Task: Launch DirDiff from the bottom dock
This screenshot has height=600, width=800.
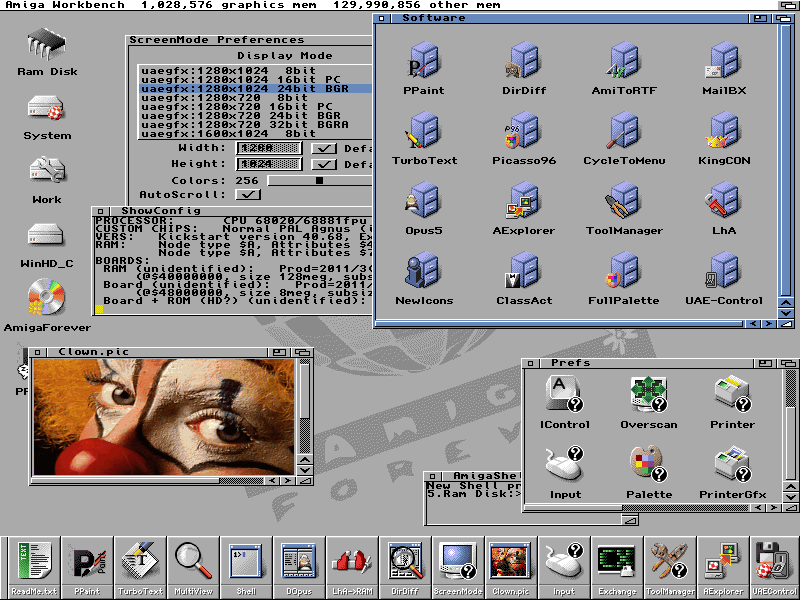Action: pos(405,567)
